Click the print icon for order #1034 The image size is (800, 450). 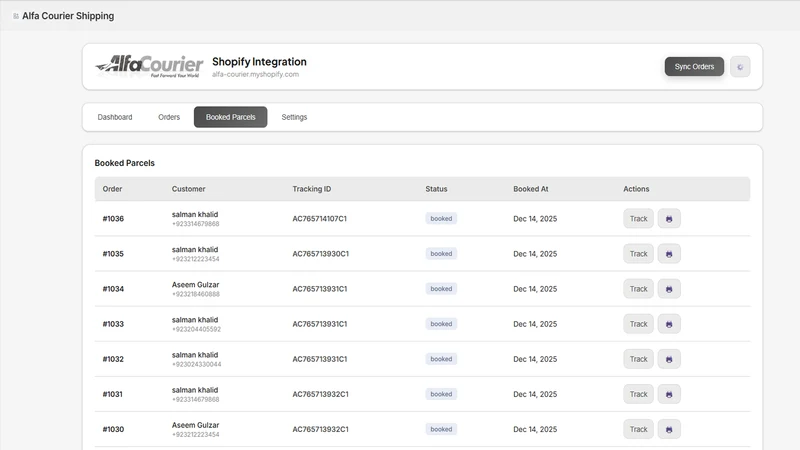pos(669,289)
